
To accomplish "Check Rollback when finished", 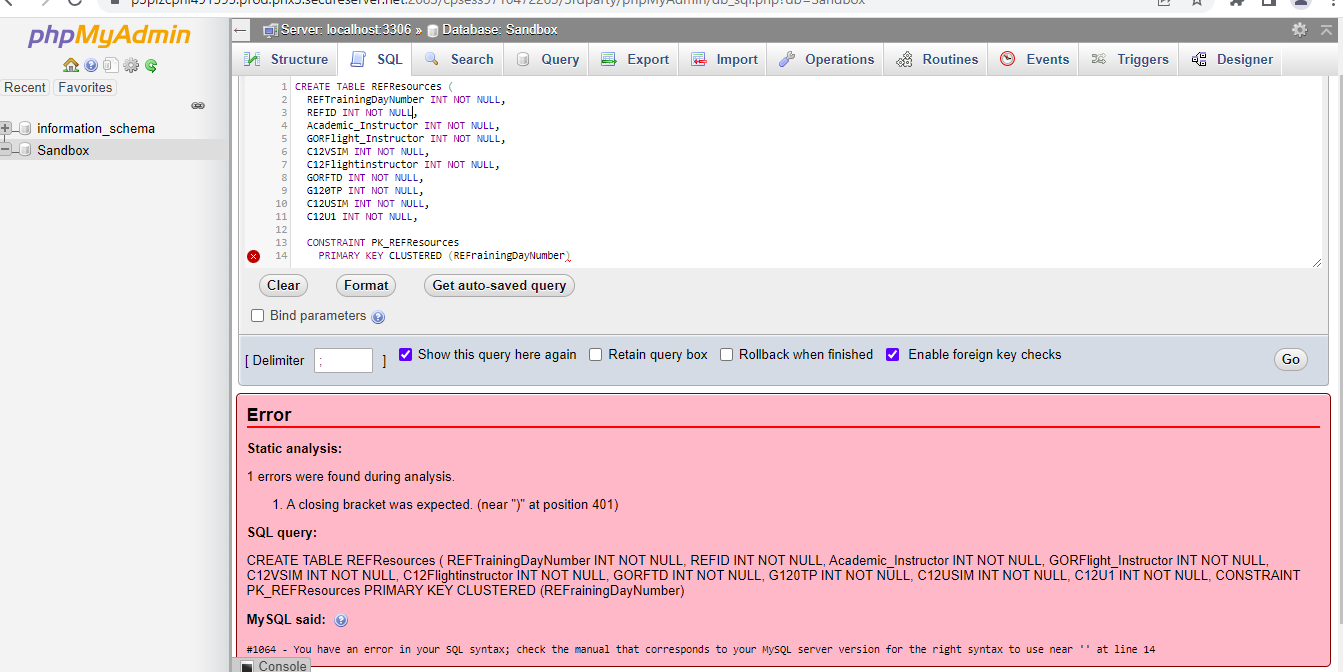I will pyautogui.click(x=727, y=354).
